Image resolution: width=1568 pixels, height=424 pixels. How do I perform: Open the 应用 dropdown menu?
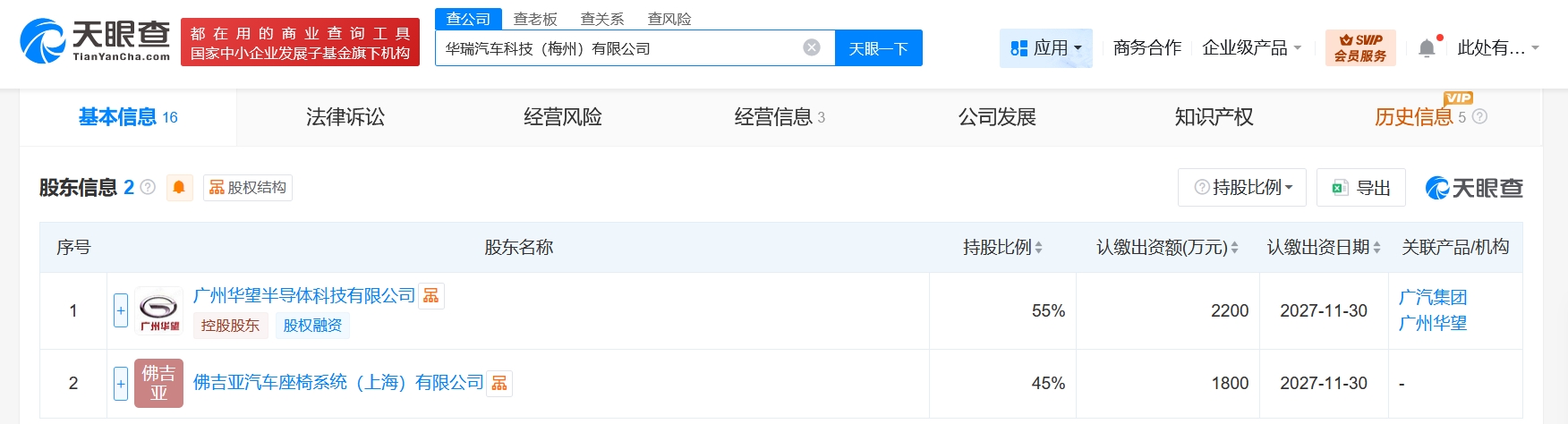(1045, 48)
